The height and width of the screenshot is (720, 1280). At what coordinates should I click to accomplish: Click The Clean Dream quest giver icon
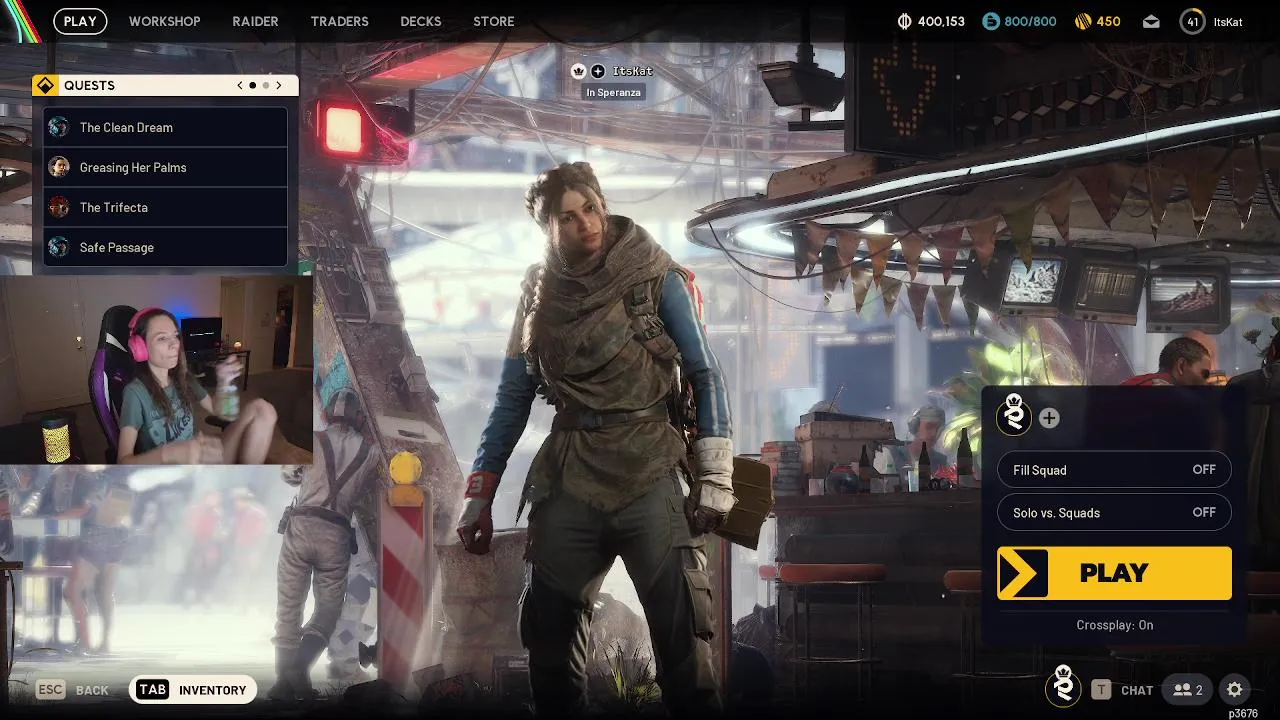point(59,127)
